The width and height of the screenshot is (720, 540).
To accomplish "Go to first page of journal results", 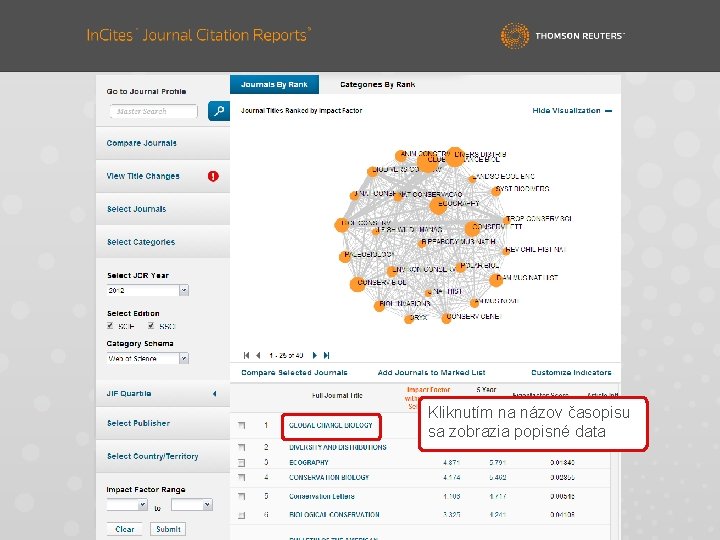I will point(247,355).
